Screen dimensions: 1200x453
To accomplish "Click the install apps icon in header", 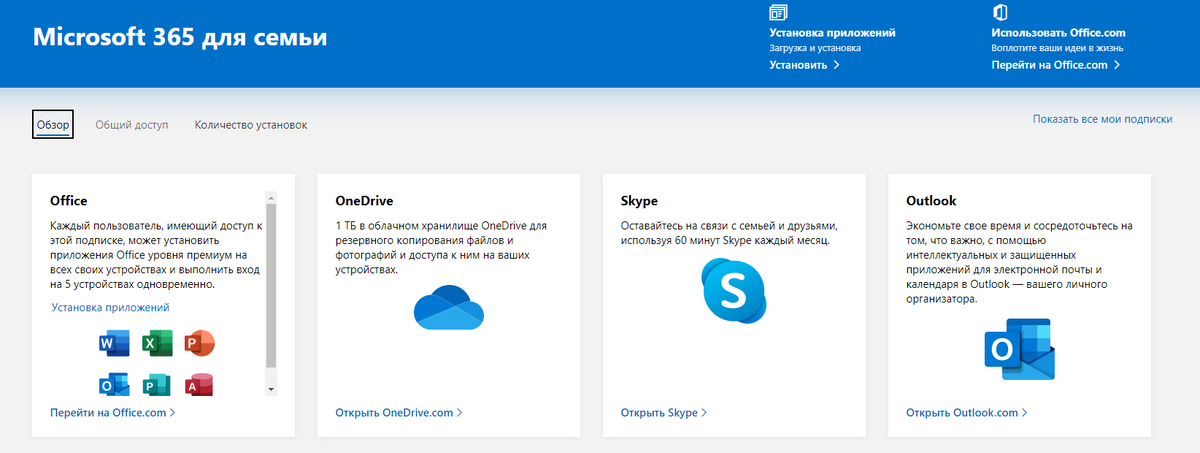I will [778, 13].
